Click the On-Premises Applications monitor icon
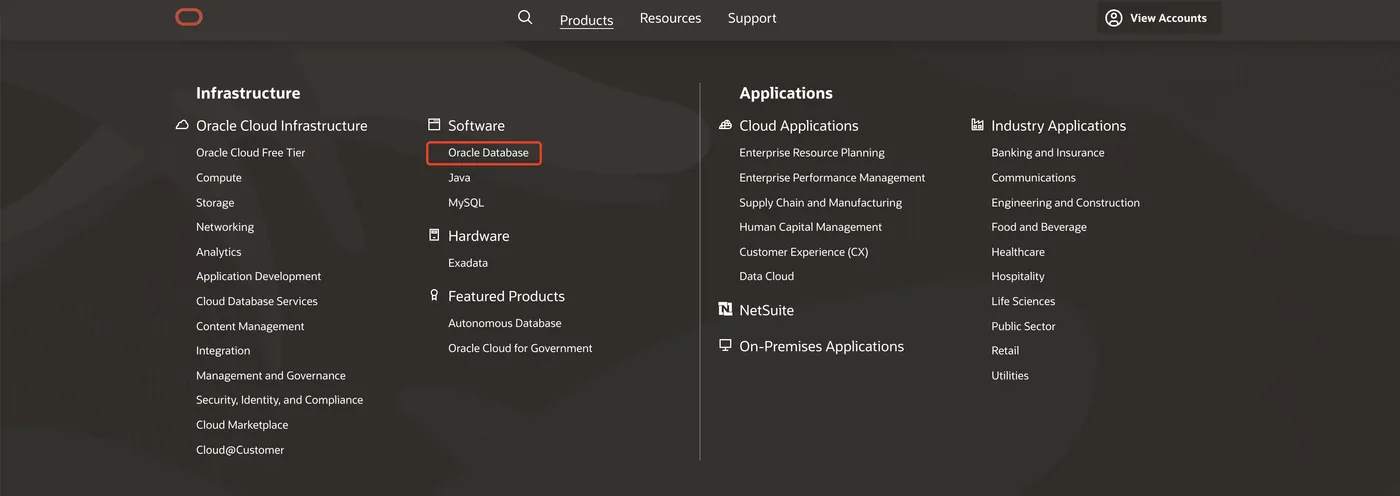Screen dimensions: 1400x496 (x=726, y=345)
